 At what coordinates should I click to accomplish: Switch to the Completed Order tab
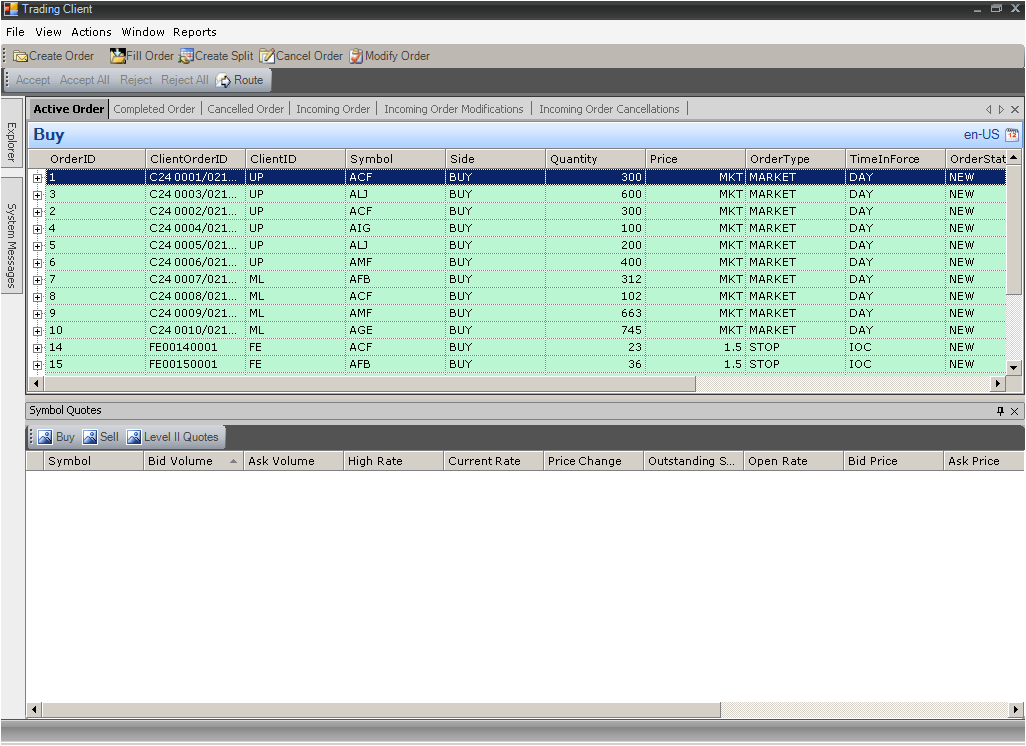[x=154, y=109]
